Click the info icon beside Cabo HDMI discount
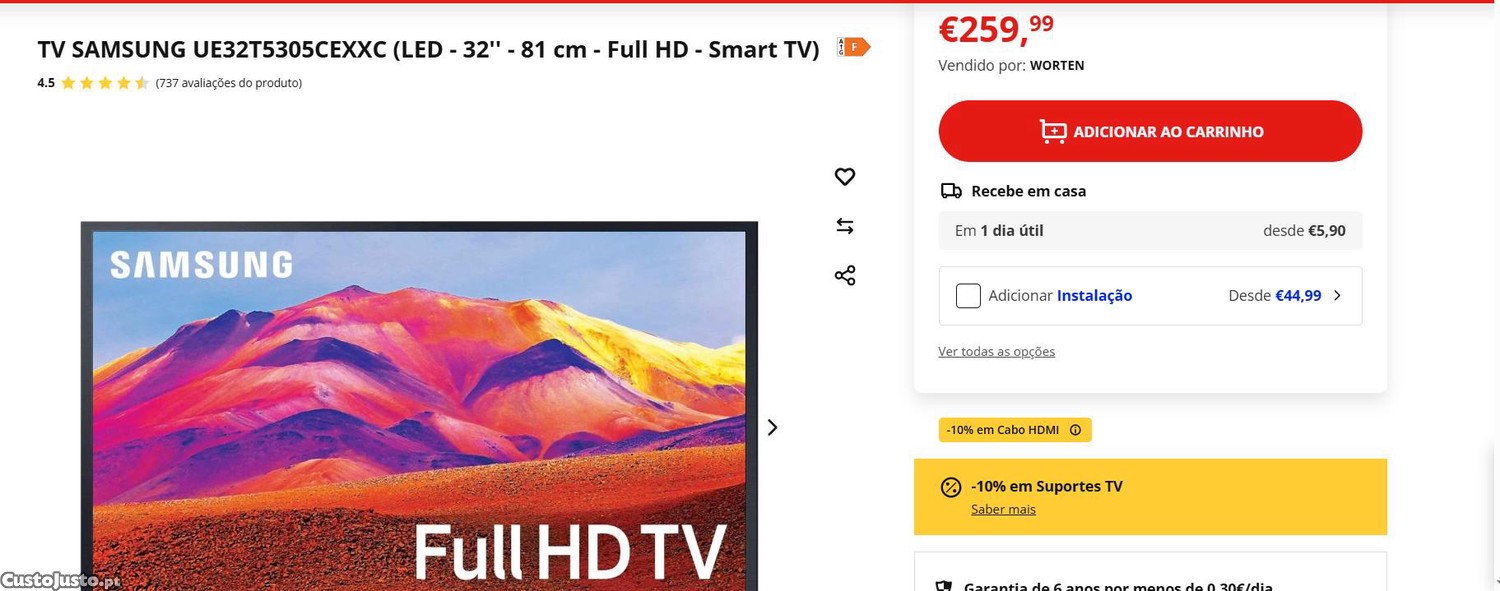Image resolution: width=1500 pixels, height=591 pixels. click(x=1075, y=430)
